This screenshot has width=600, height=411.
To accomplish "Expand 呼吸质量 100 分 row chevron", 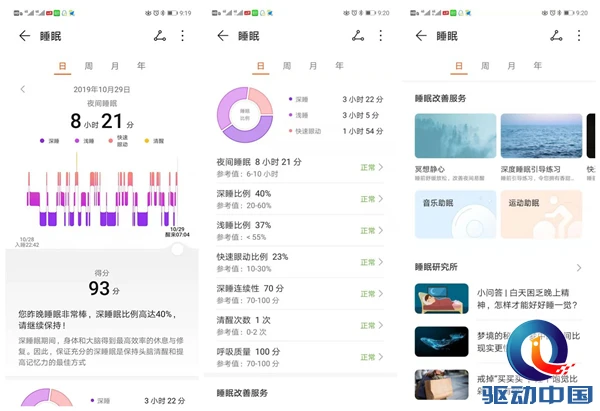I will coord(381,357).
